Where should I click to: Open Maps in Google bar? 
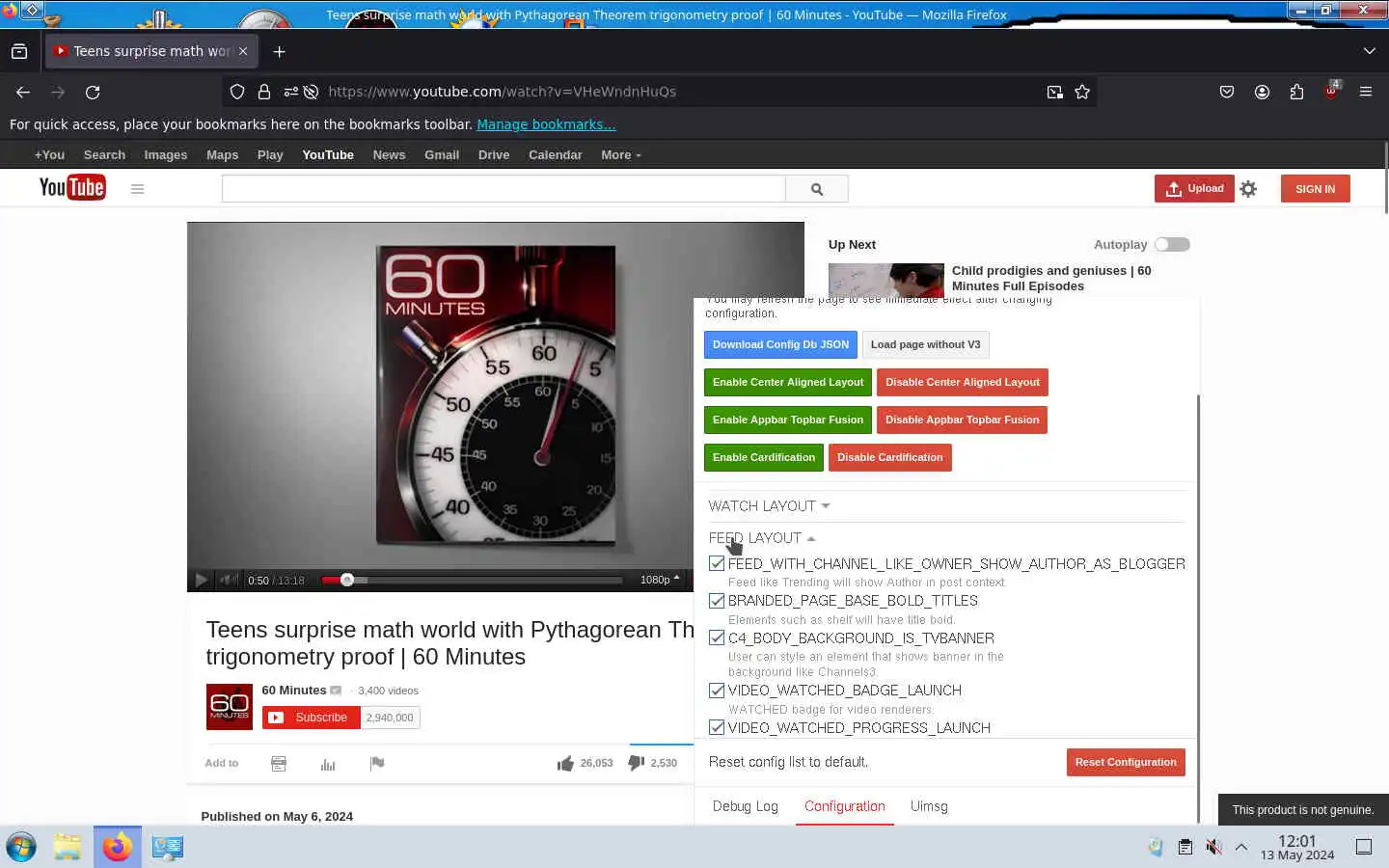click(x=222, y=155)
